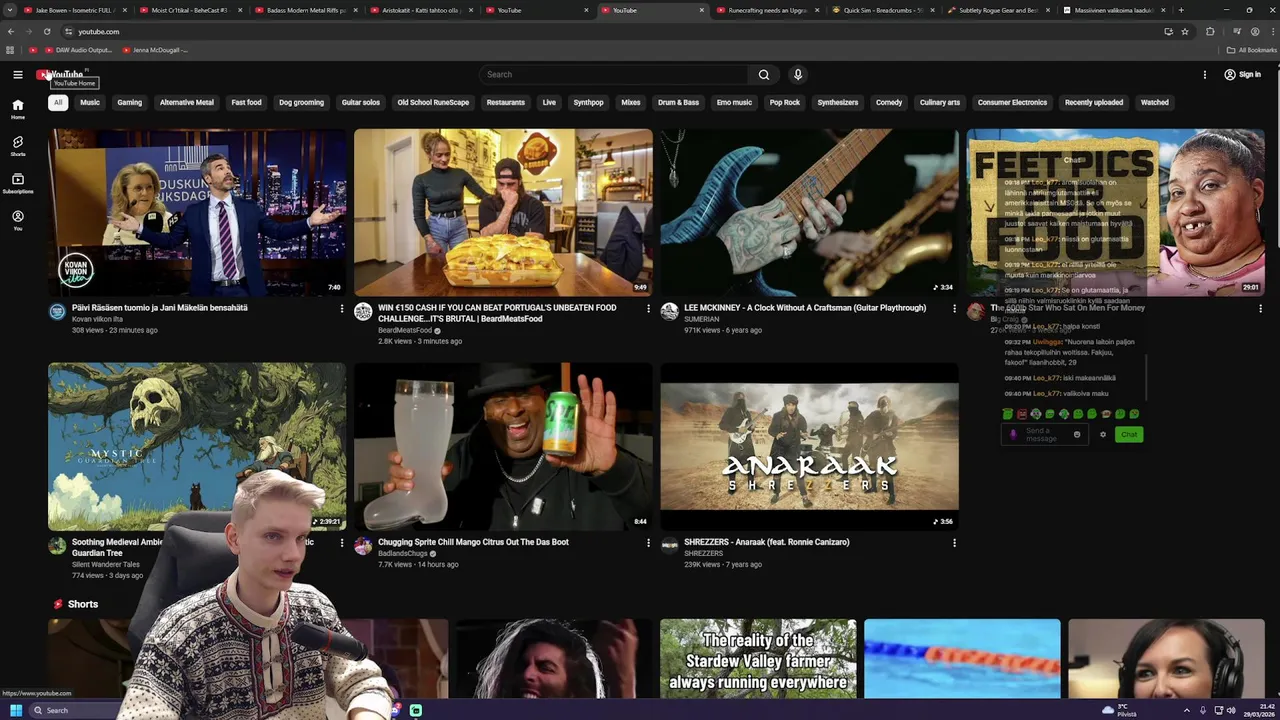Viewport: 1280px width, 720px height.
Task: Select the Culinary arts chip
Action: pyautogui.click(x=939, y=102)
